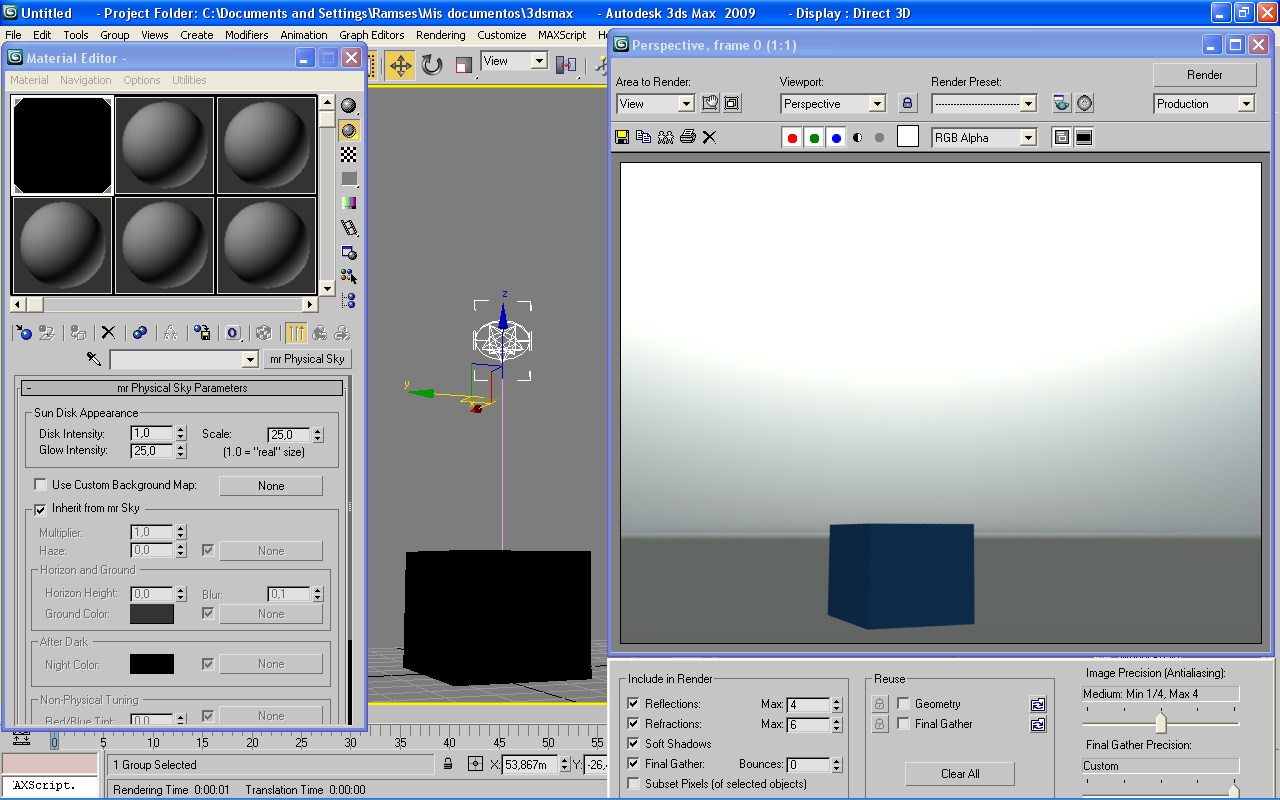The width and height of the screenshot is (1280, 800).
Task: Click the Make Preview filmstrip icon
Action: [x=349, y=228]
